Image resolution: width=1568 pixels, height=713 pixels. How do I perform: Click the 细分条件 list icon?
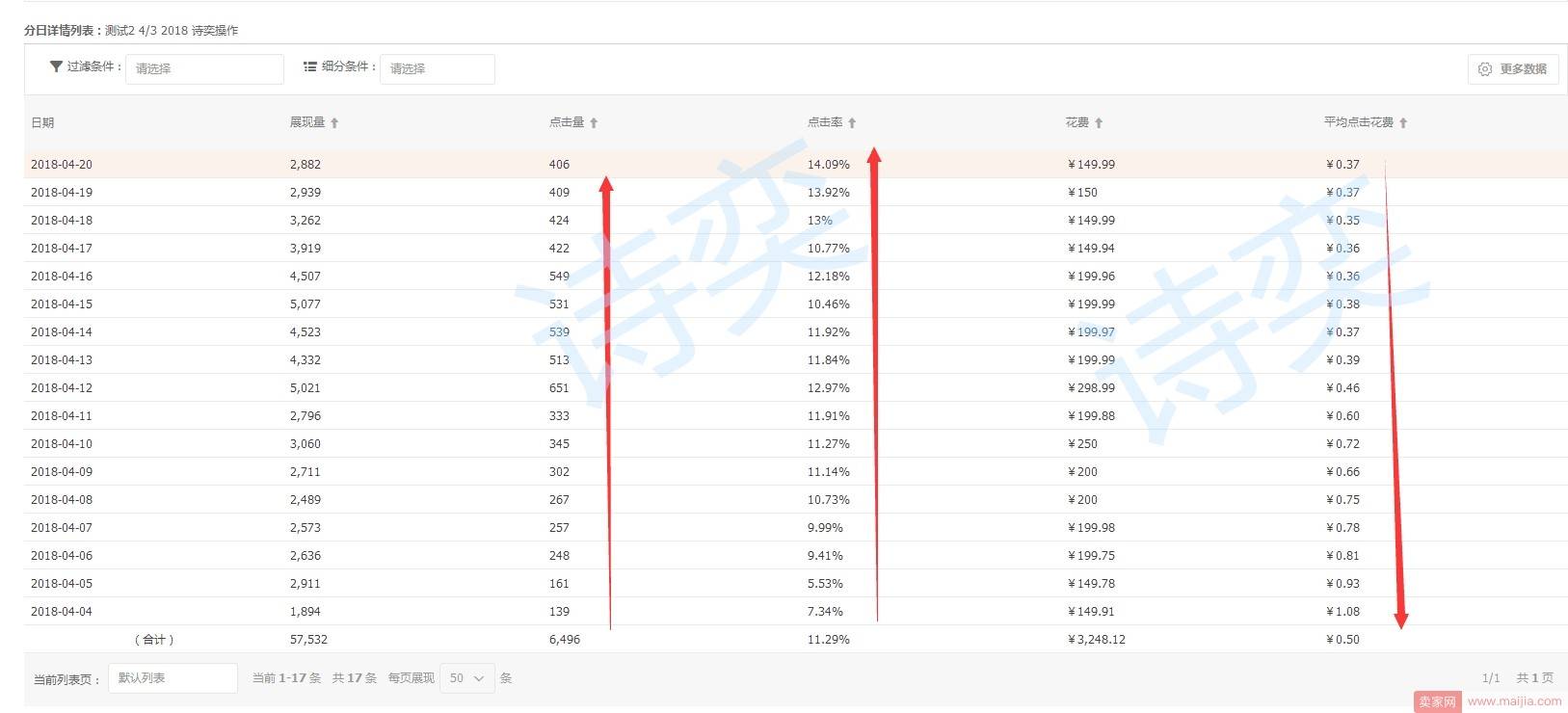tap(310, 67)
